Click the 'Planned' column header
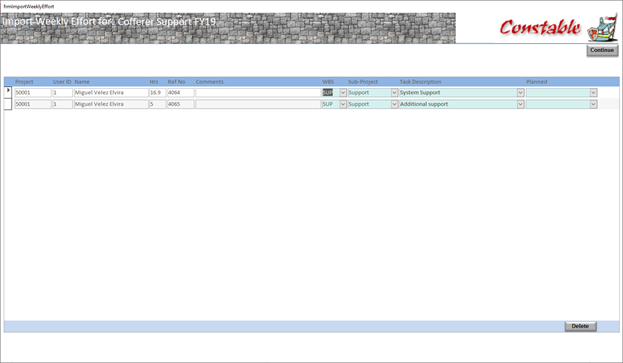This screenshot has height=363, width=623. click(x=536, y=82)
